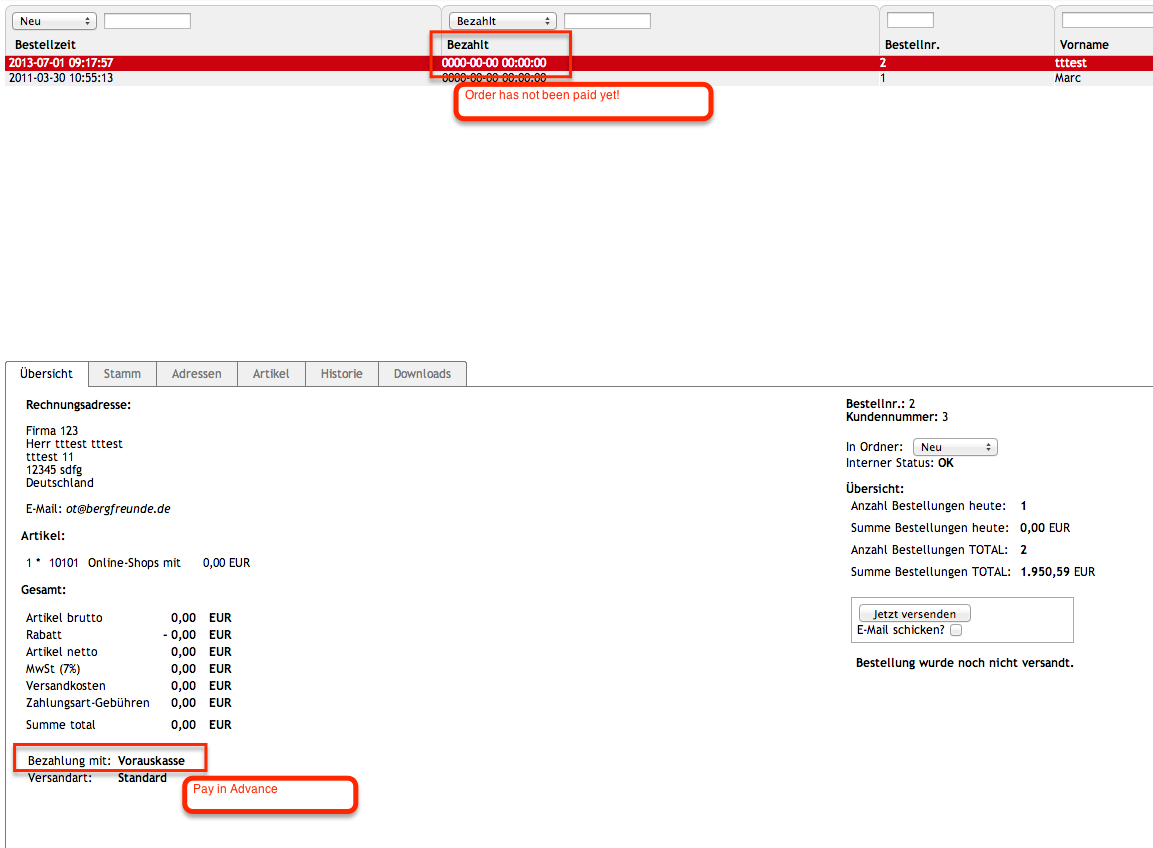
Task: Open the Bezahlt filter dropdown
Action: [502, 21]
